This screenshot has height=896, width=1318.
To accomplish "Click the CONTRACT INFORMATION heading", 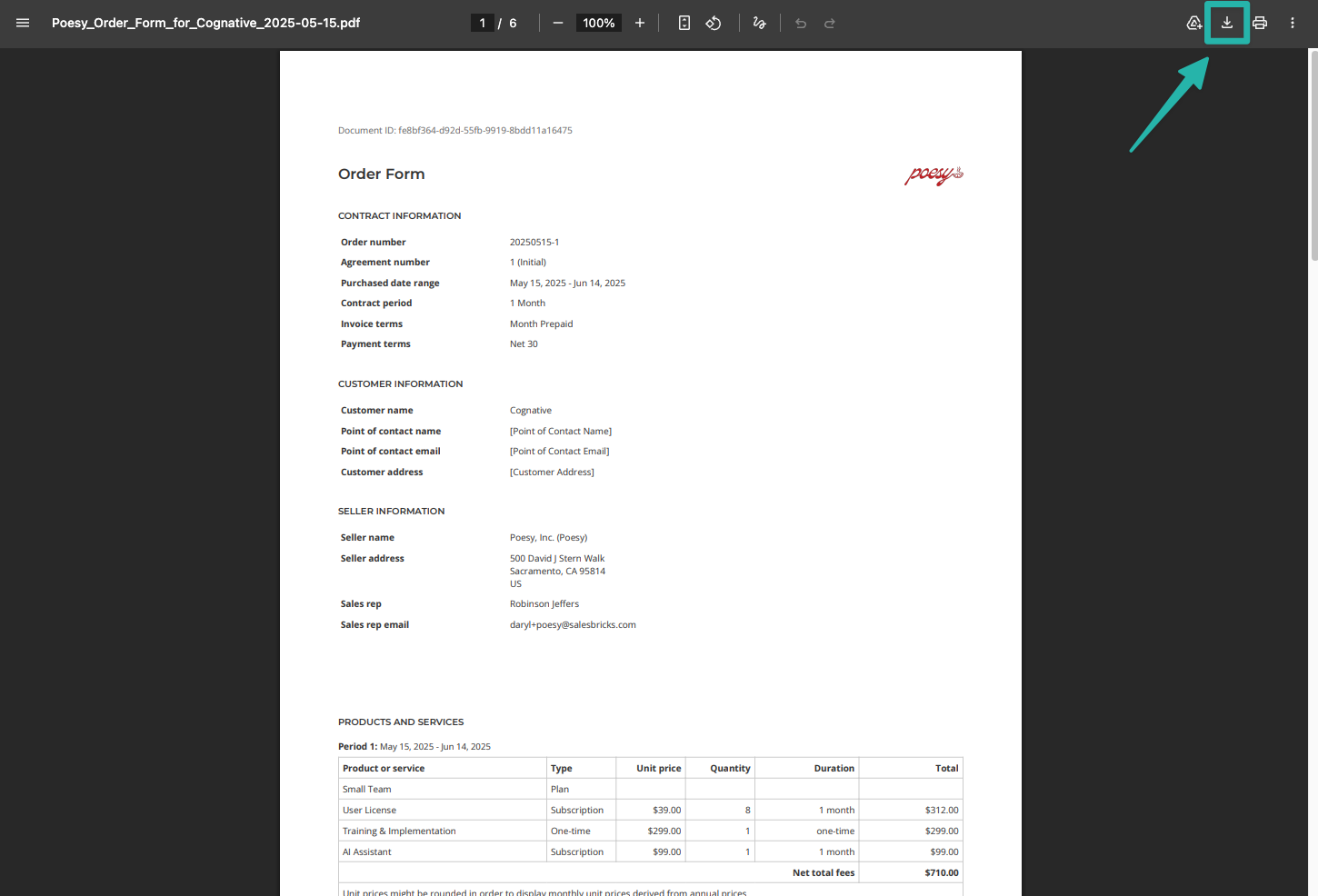I will pos(400,216).
